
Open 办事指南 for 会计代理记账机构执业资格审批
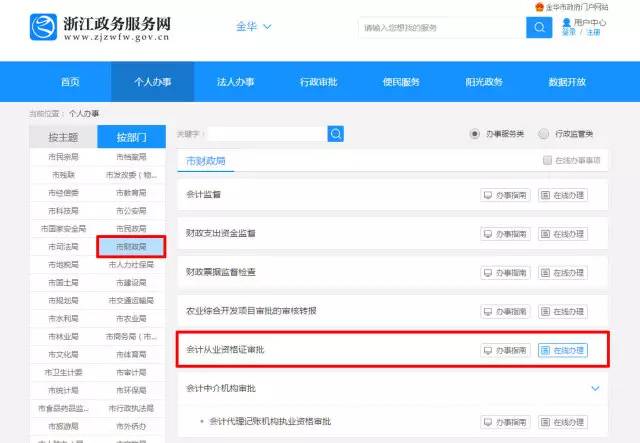(x=505, y=422)
